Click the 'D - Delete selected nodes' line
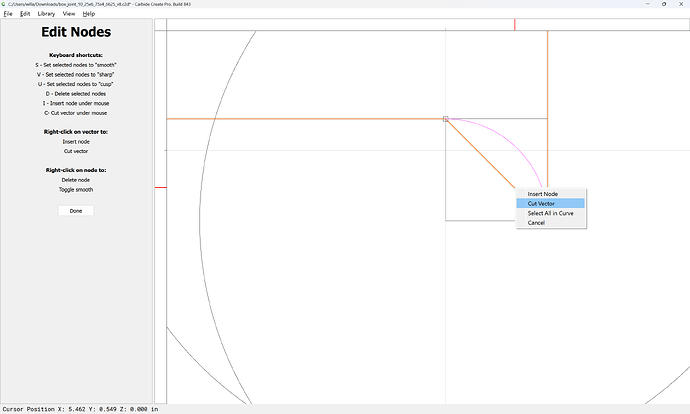The height and width of the screenshot is (414, 690). [76, 94]
